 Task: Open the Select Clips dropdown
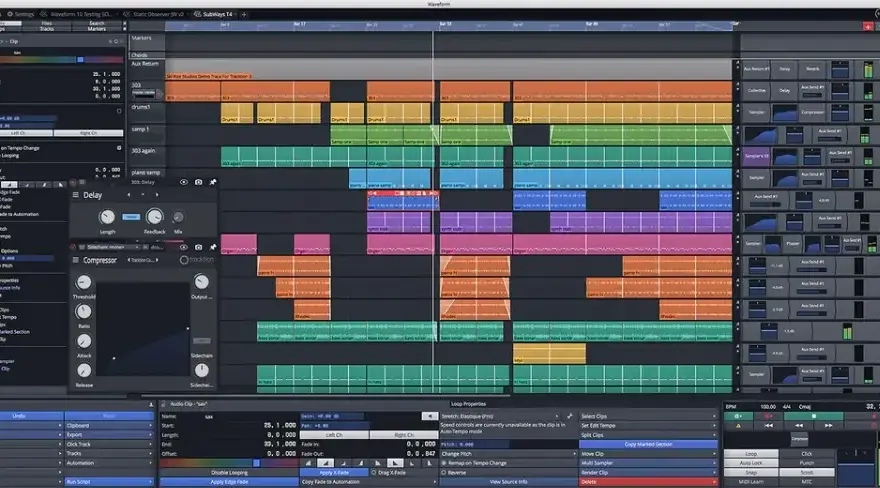pos(648,416)
